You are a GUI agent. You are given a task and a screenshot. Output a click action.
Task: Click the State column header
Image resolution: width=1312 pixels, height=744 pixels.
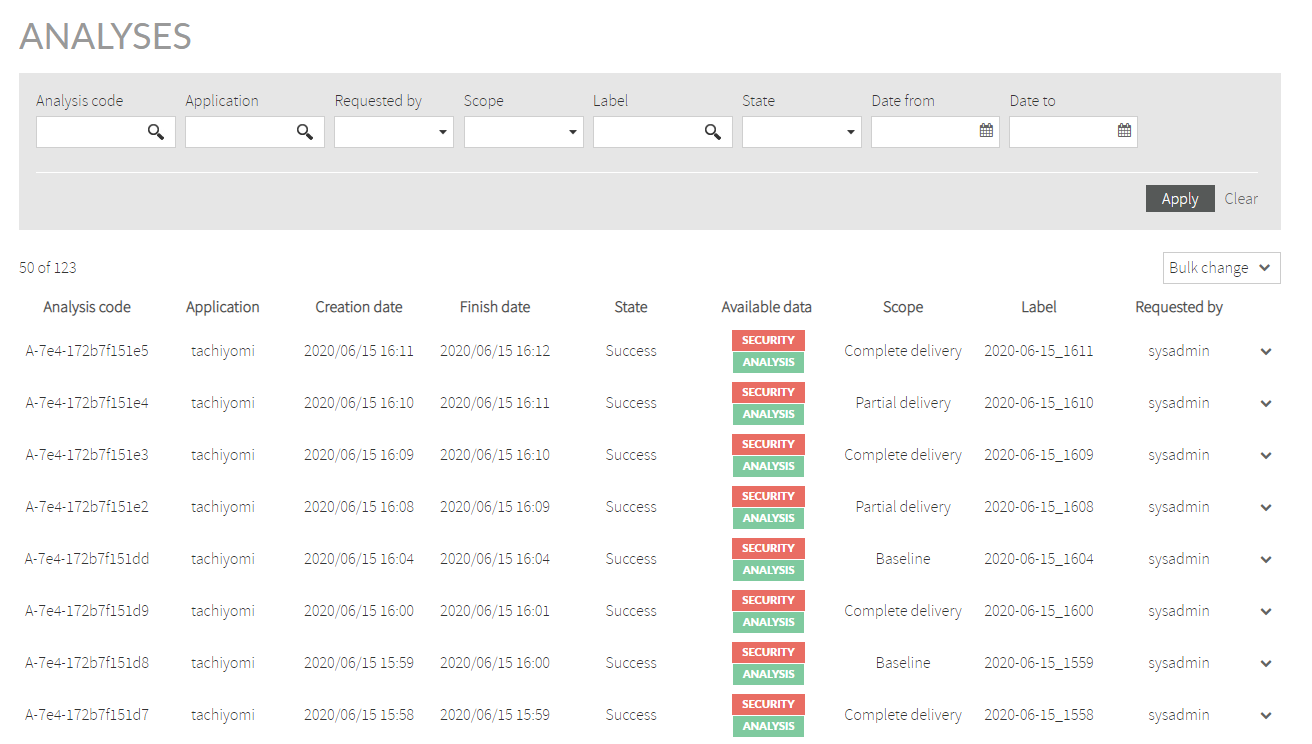pos(630,307)
